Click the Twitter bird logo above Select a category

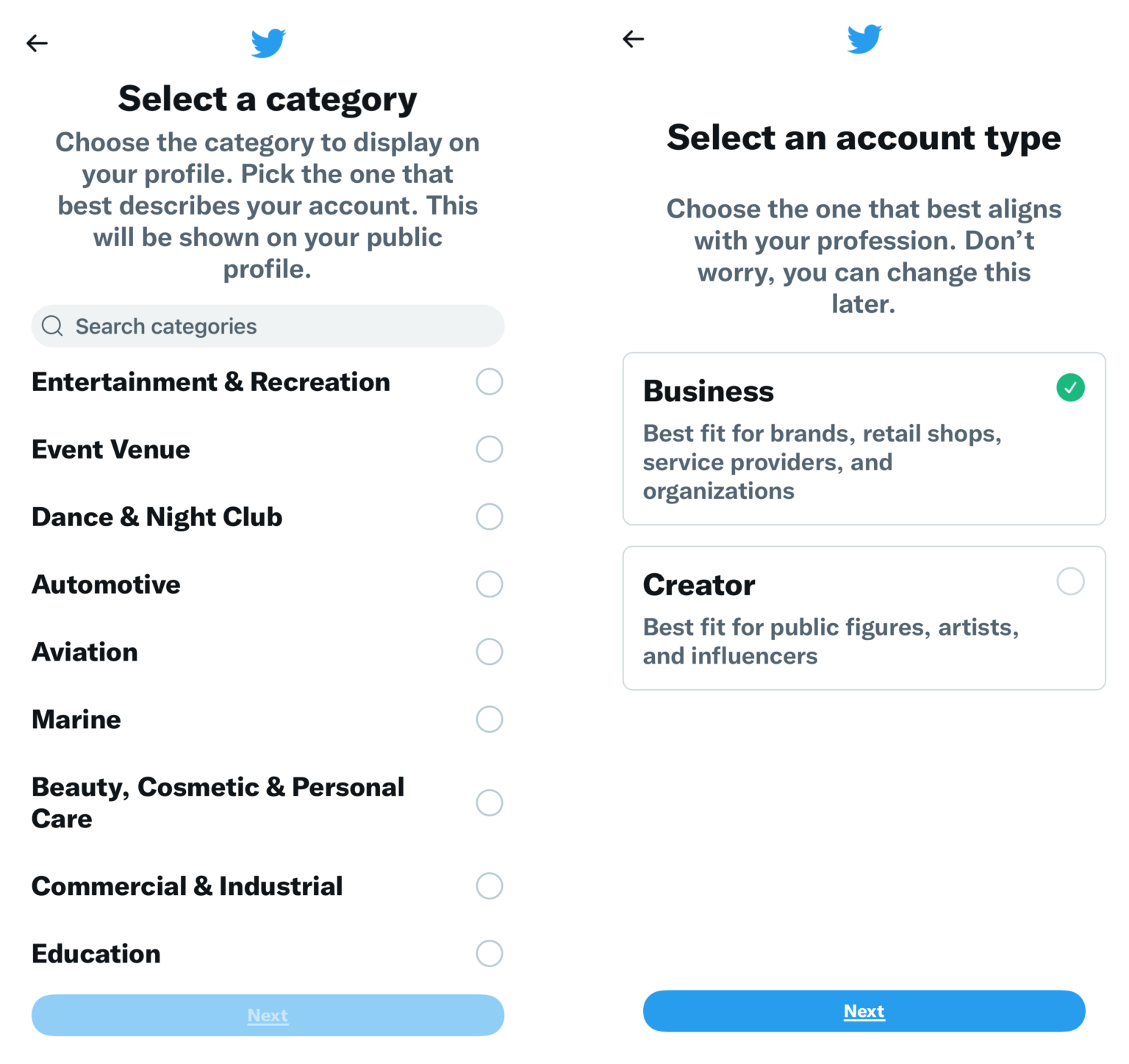[268, 43]
